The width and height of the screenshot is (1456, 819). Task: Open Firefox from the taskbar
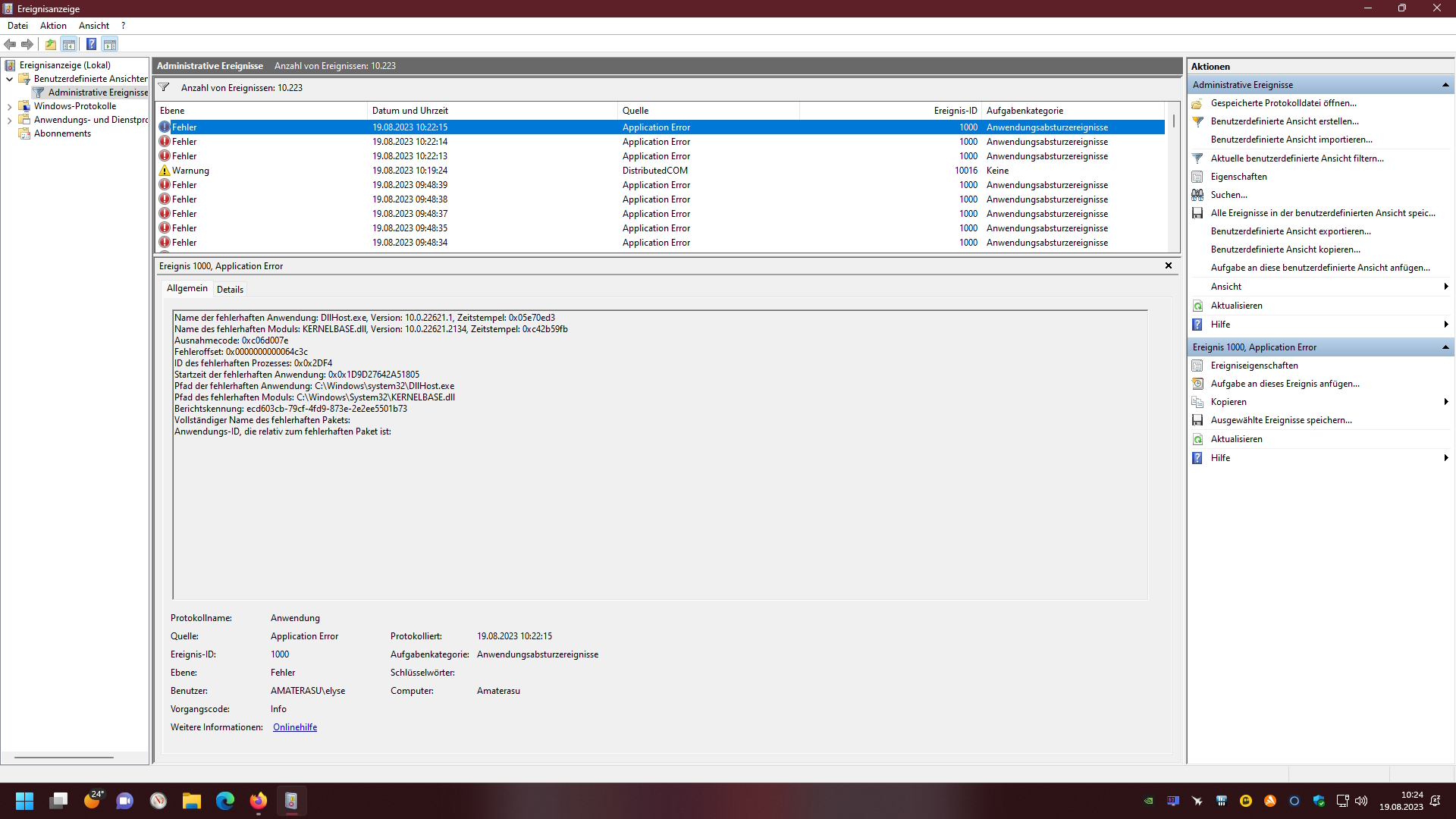[259, 801]
